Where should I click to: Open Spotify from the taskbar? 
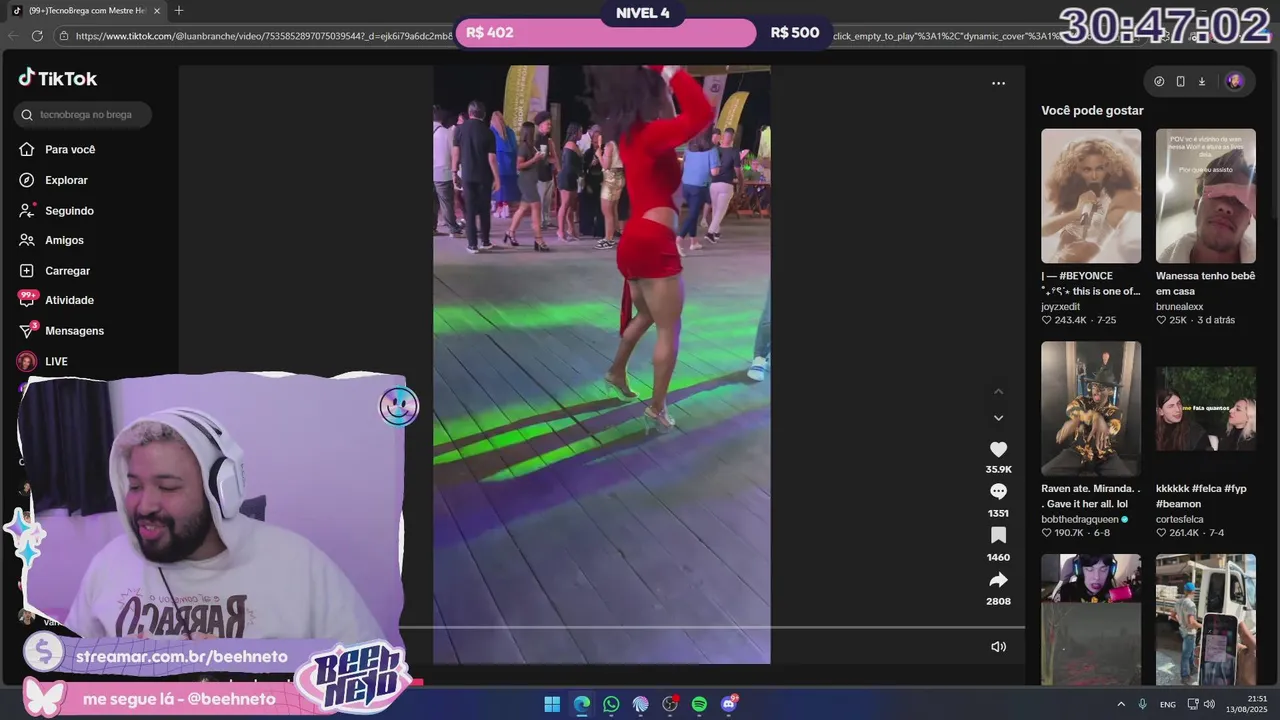click(x=699, y=704)
